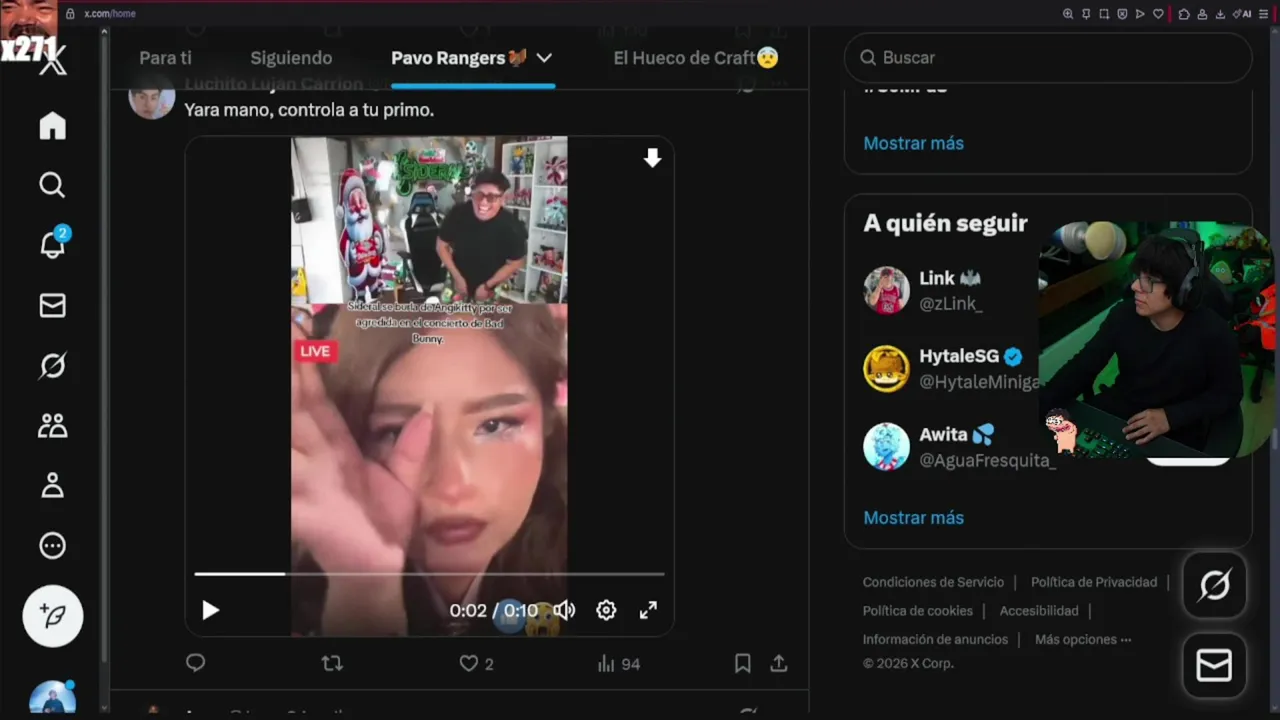Viewport: 1280px width, 720px height.
Task: Open Condiciones de Servicio link
Action: 933,582
